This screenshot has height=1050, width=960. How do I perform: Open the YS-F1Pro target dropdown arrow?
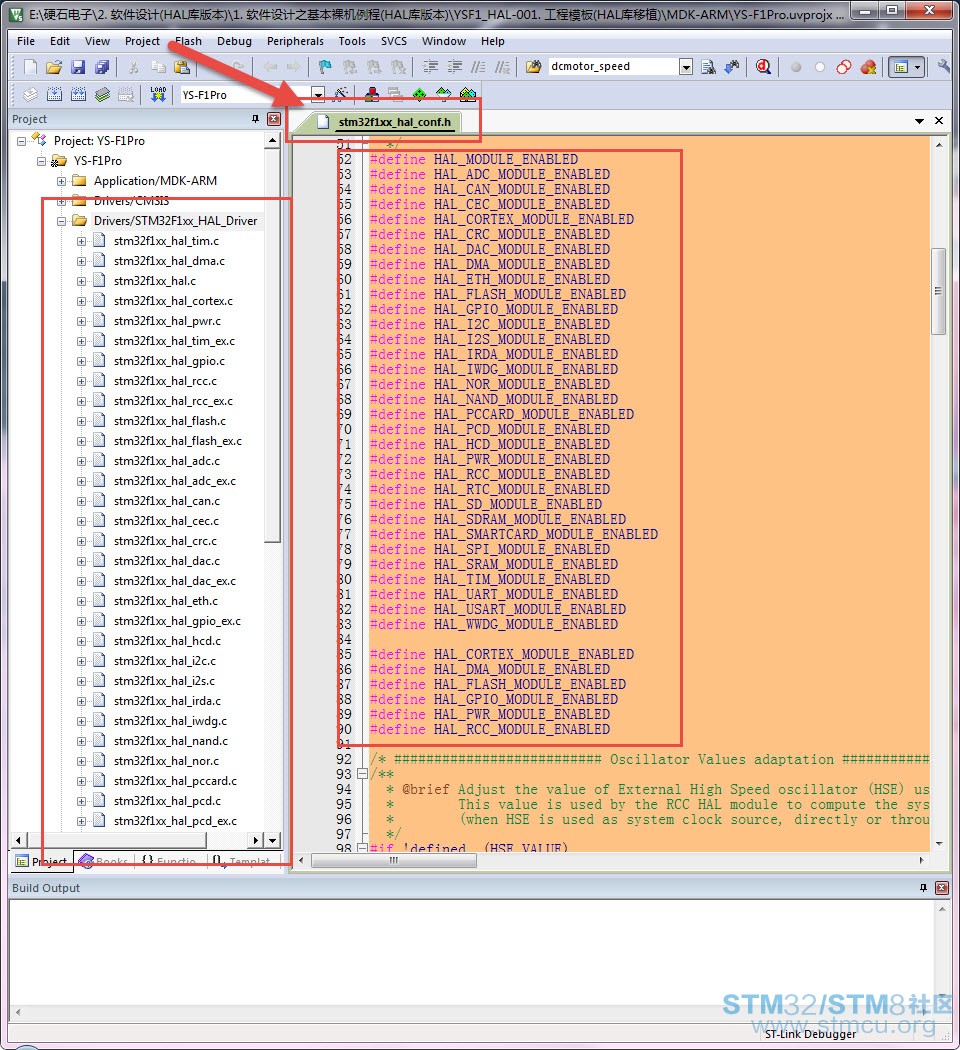tap(319, 95)
